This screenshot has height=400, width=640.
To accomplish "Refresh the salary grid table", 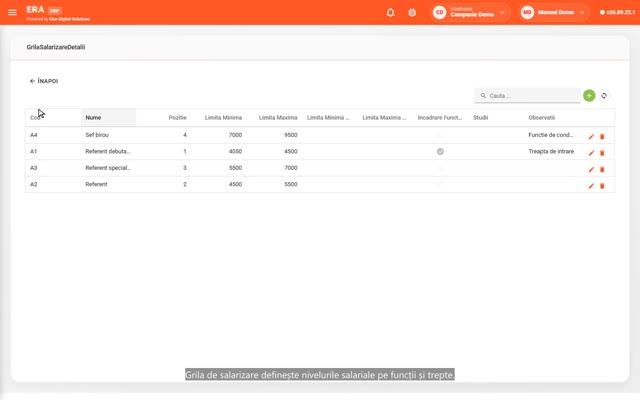I will point(604,96).
